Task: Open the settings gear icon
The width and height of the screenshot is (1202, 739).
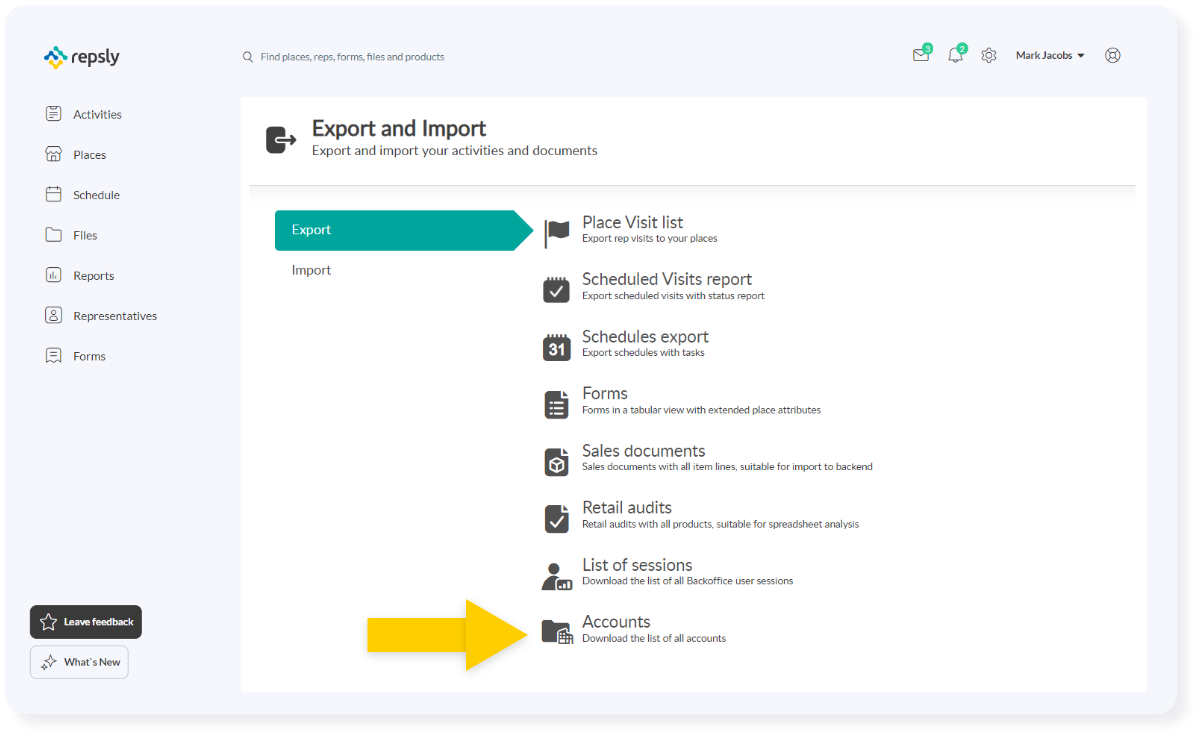Action: click(x=989, y=56)
